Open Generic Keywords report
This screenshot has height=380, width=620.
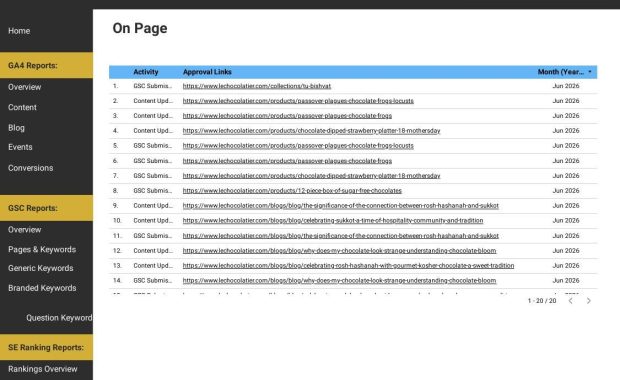point(41,268)
